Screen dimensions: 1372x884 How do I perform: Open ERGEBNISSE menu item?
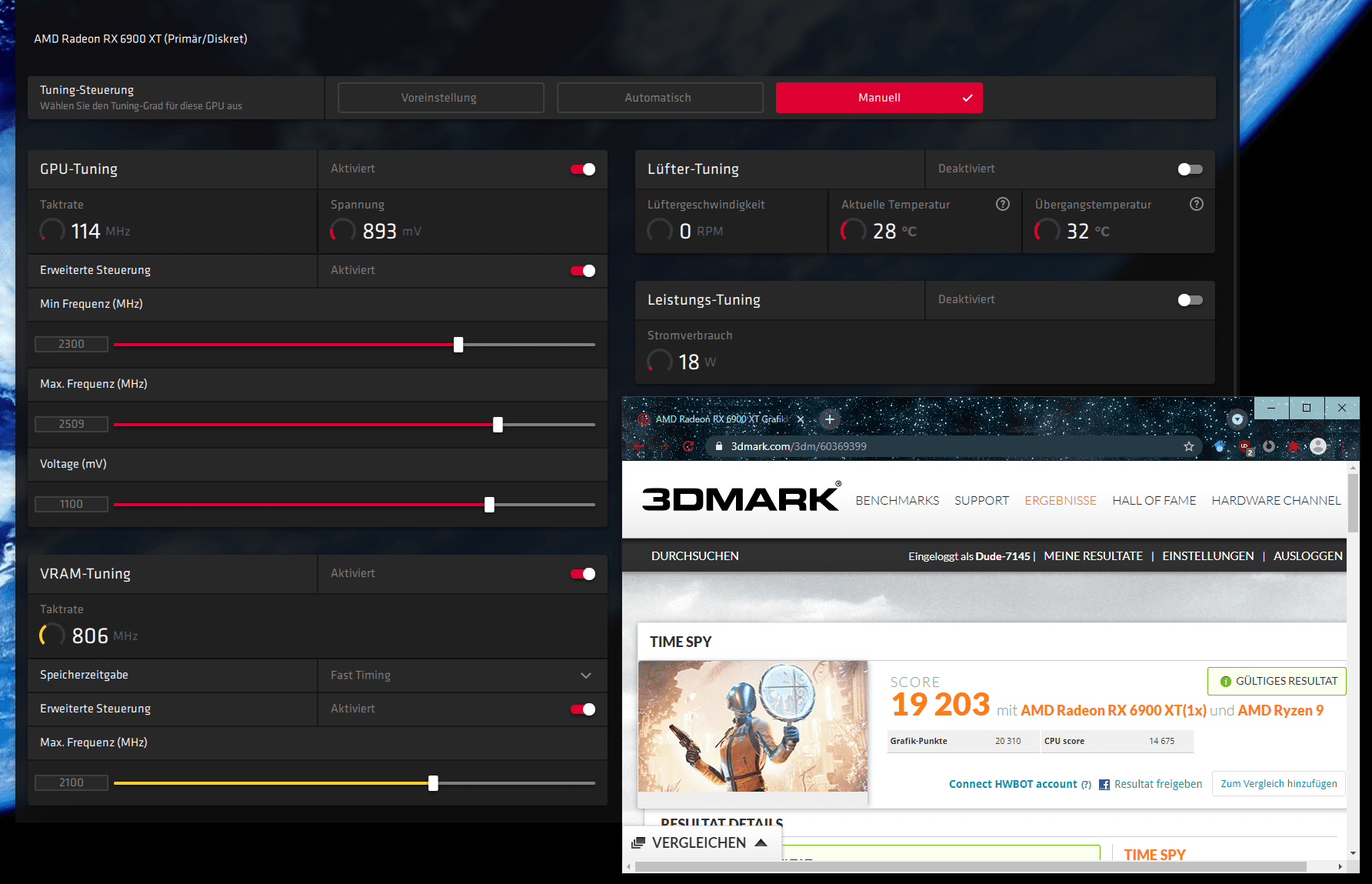click(1061, 501)
